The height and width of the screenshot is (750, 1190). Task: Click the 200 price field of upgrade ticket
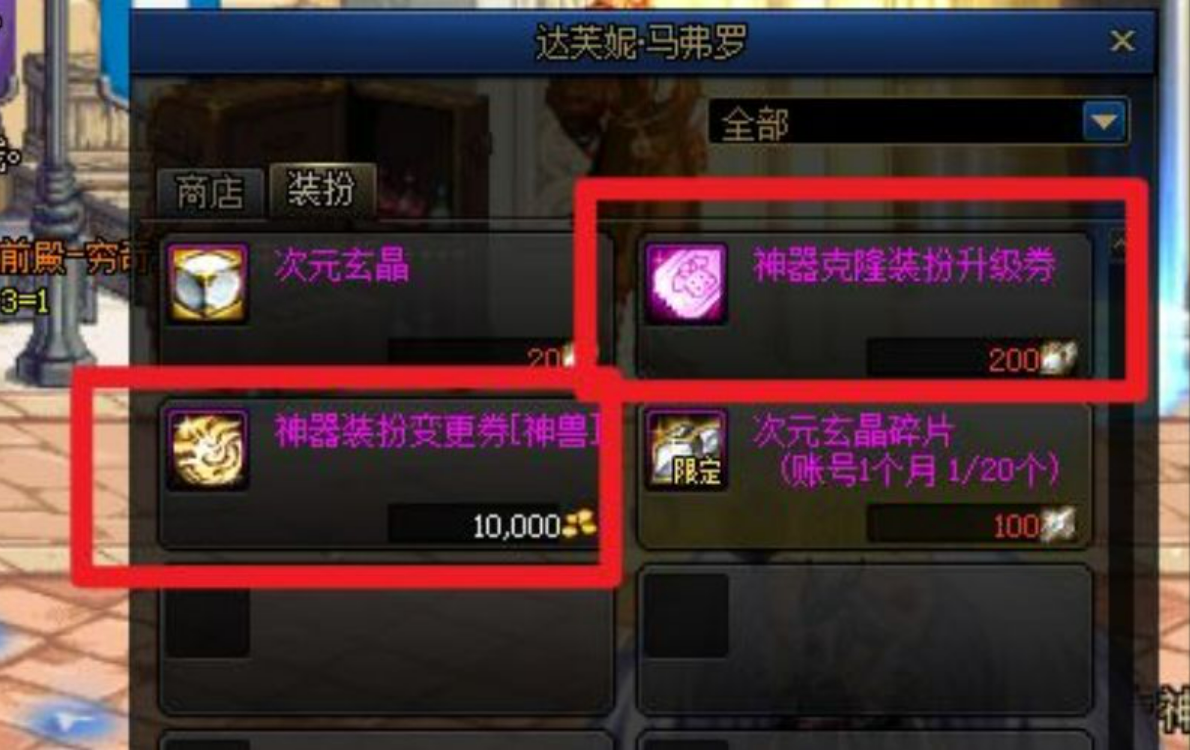[973, 358]
